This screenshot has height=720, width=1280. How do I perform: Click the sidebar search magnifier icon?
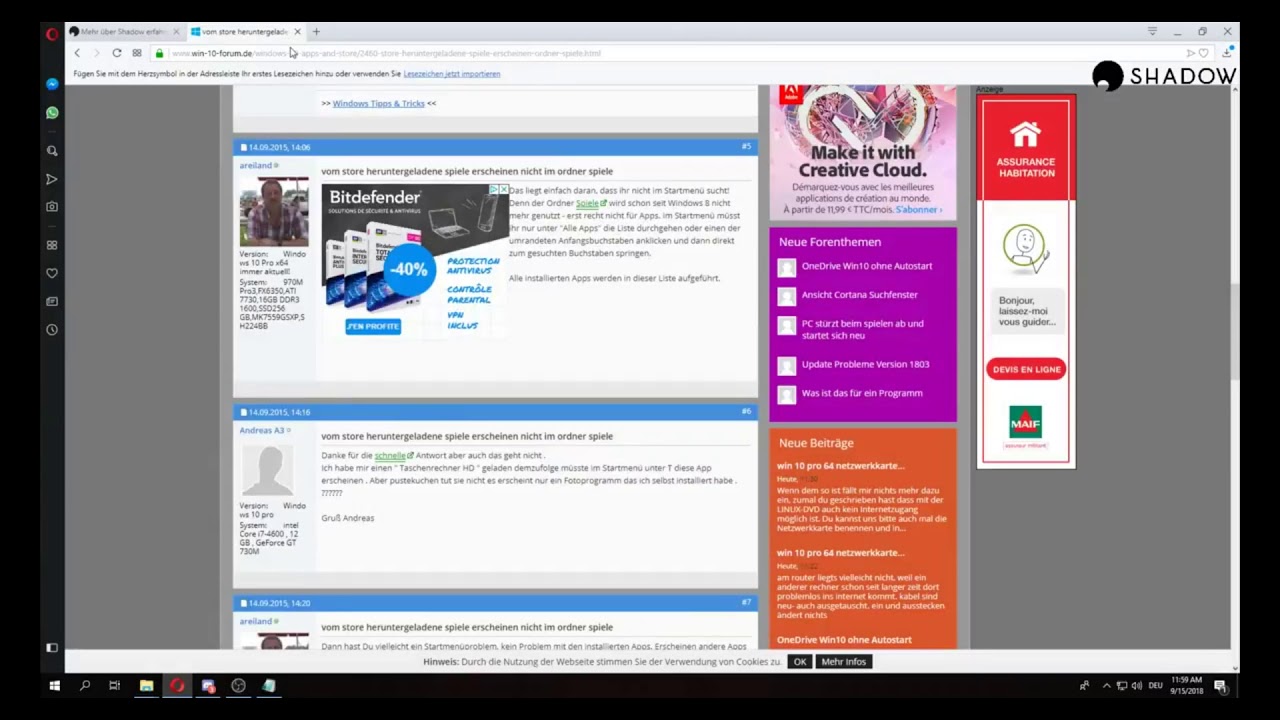(52, 151)
